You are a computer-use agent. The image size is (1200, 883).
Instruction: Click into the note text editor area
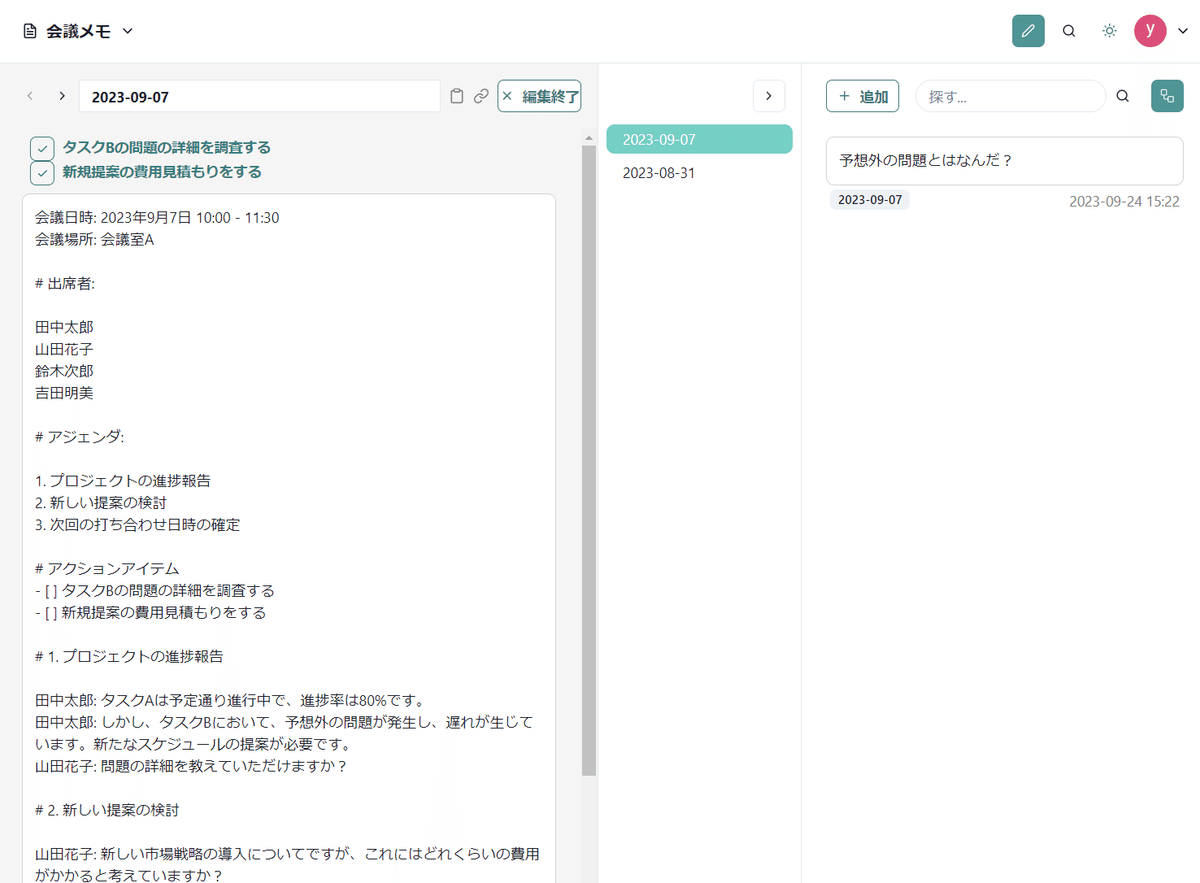tap(289, 540)
